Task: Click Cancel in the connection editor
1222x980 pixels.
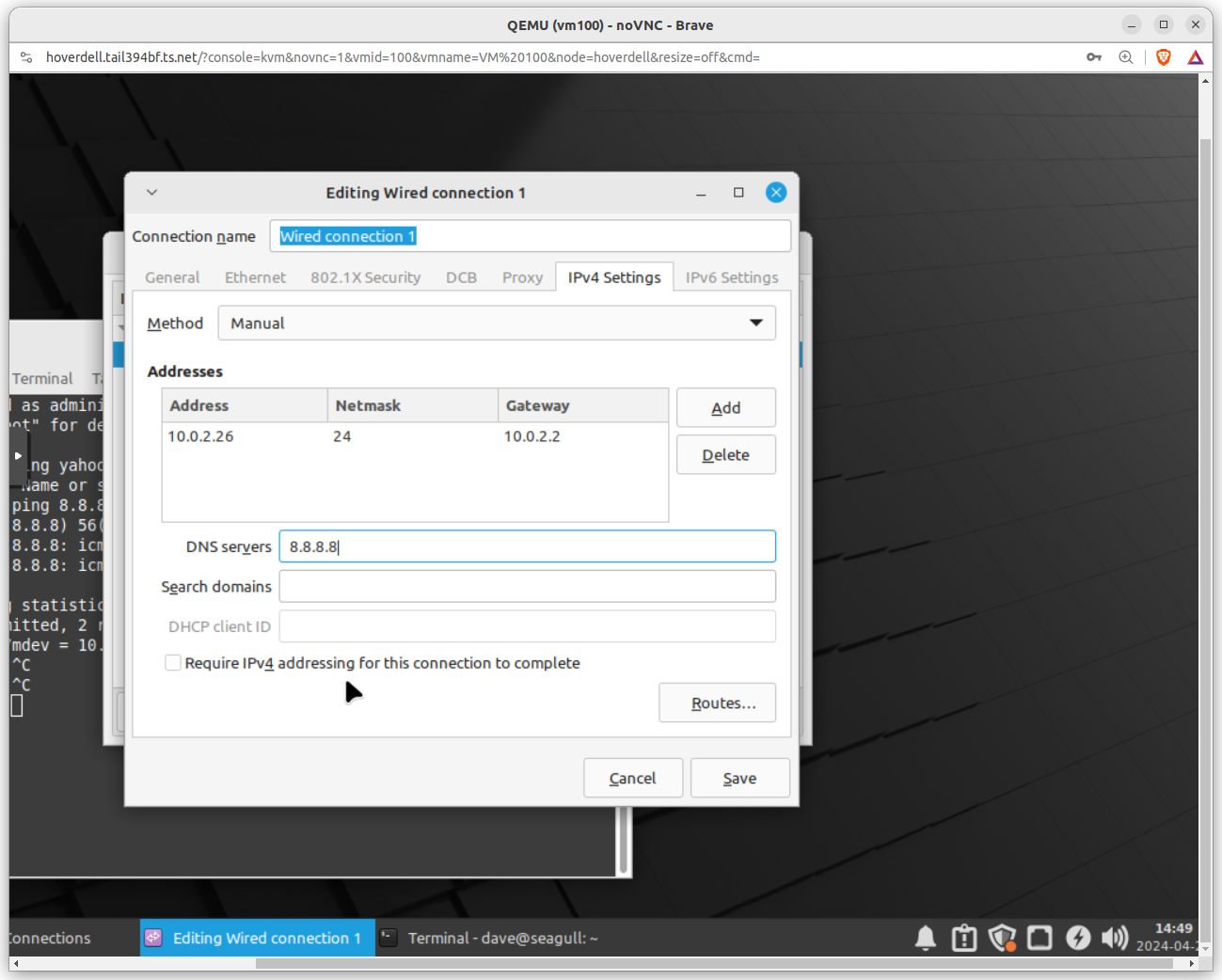Action: click(x=633, y=778)
